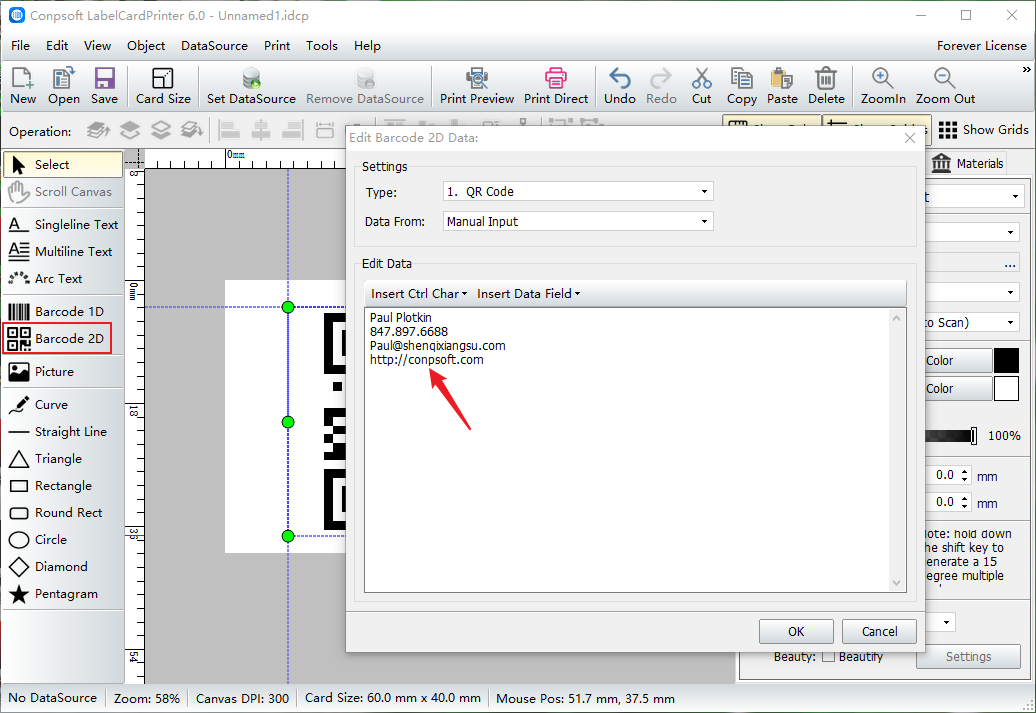Image resolution: width=1036 pixels, height=713 pixels.
Task: Open the Object menu
Action: click(146, 46)
